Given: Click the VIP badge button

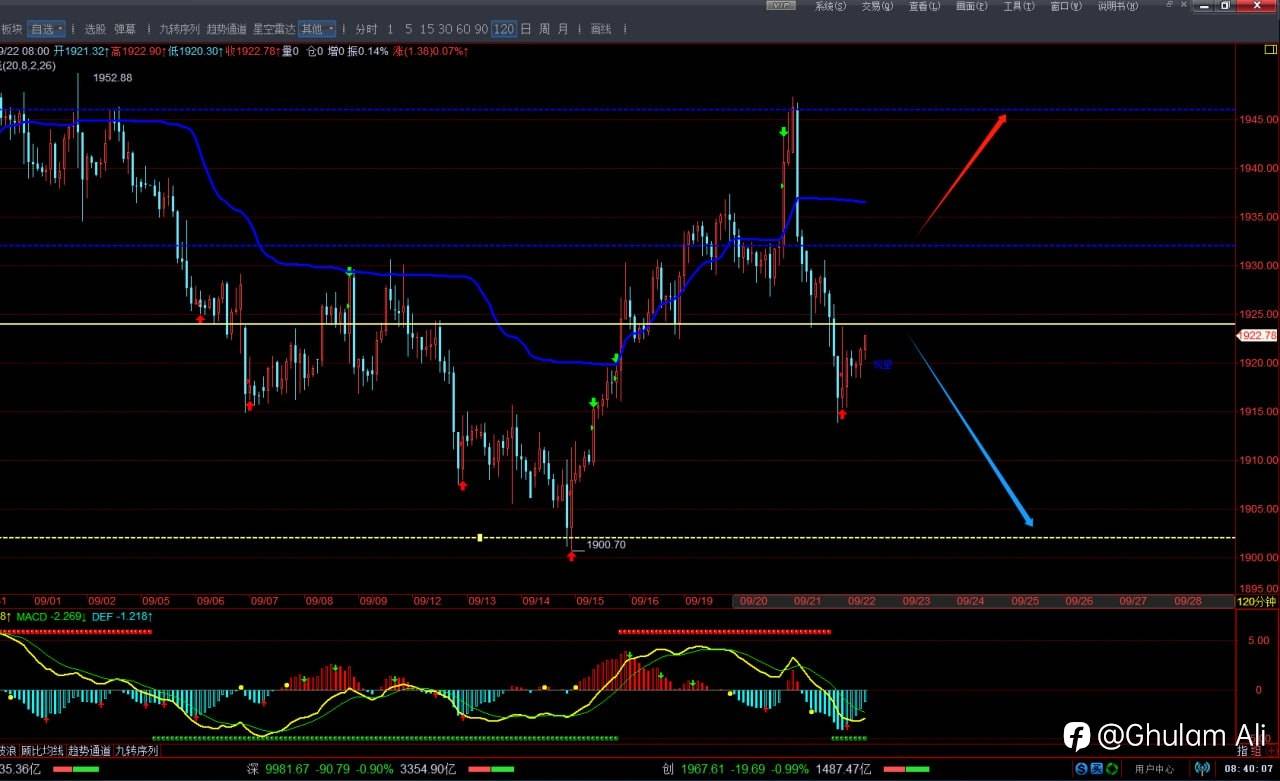Looking at the screenshot, I should point(781,6).
